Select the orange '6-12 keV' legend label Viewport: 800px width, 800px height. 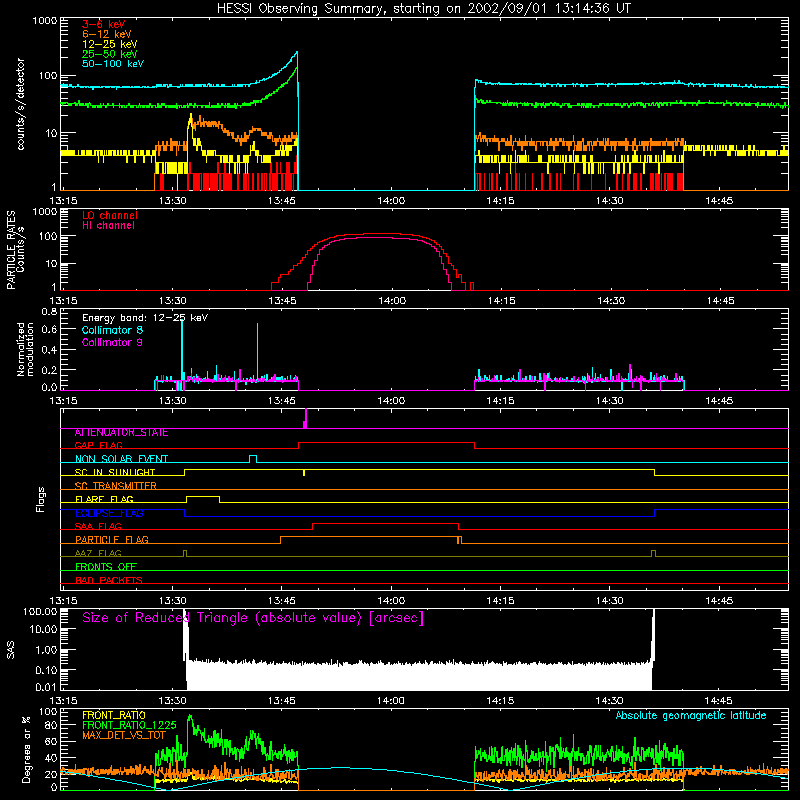tap(107, 34)
